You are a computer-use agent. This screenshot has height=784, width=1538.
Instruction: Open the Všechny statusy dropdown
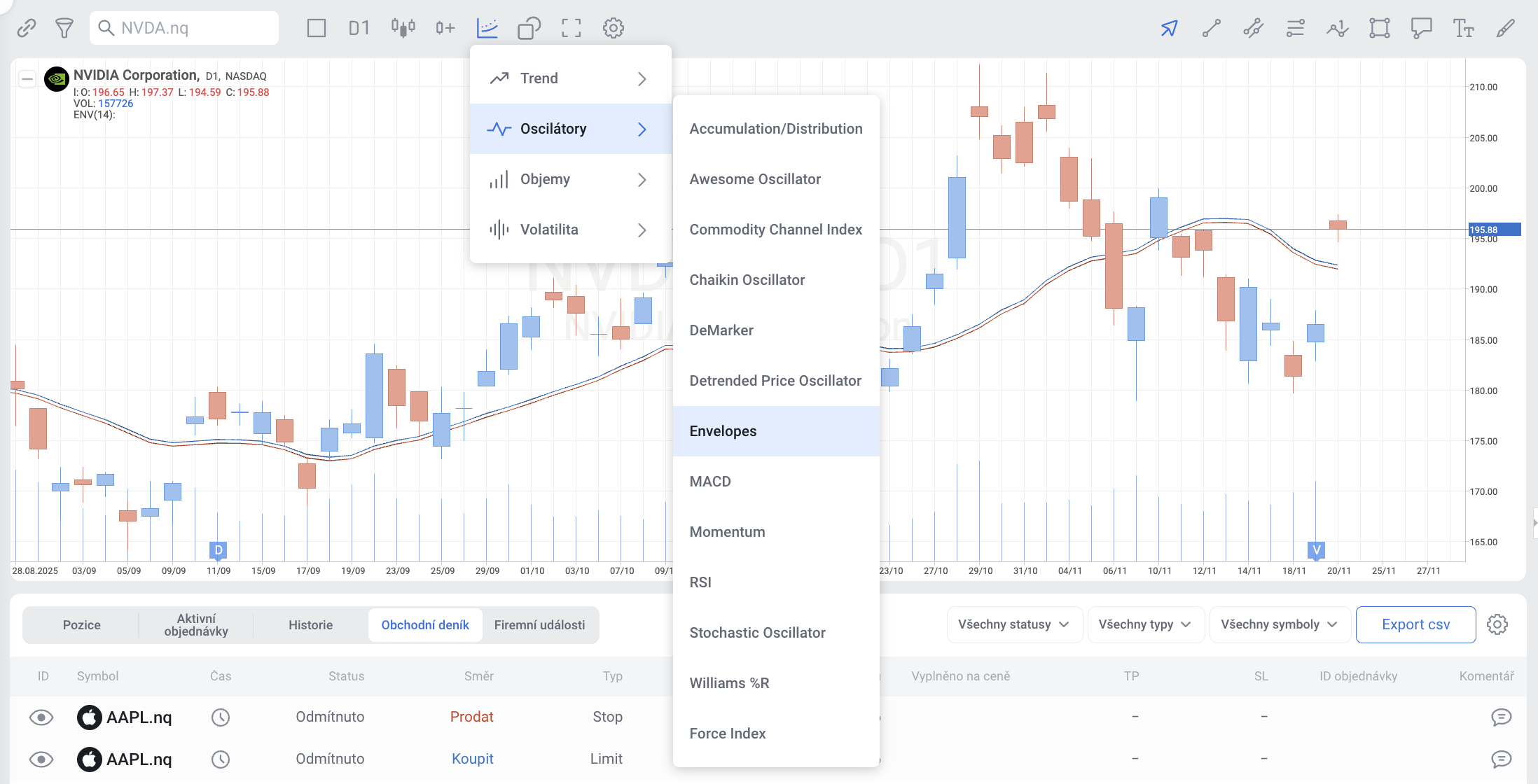coord(1013,624)
